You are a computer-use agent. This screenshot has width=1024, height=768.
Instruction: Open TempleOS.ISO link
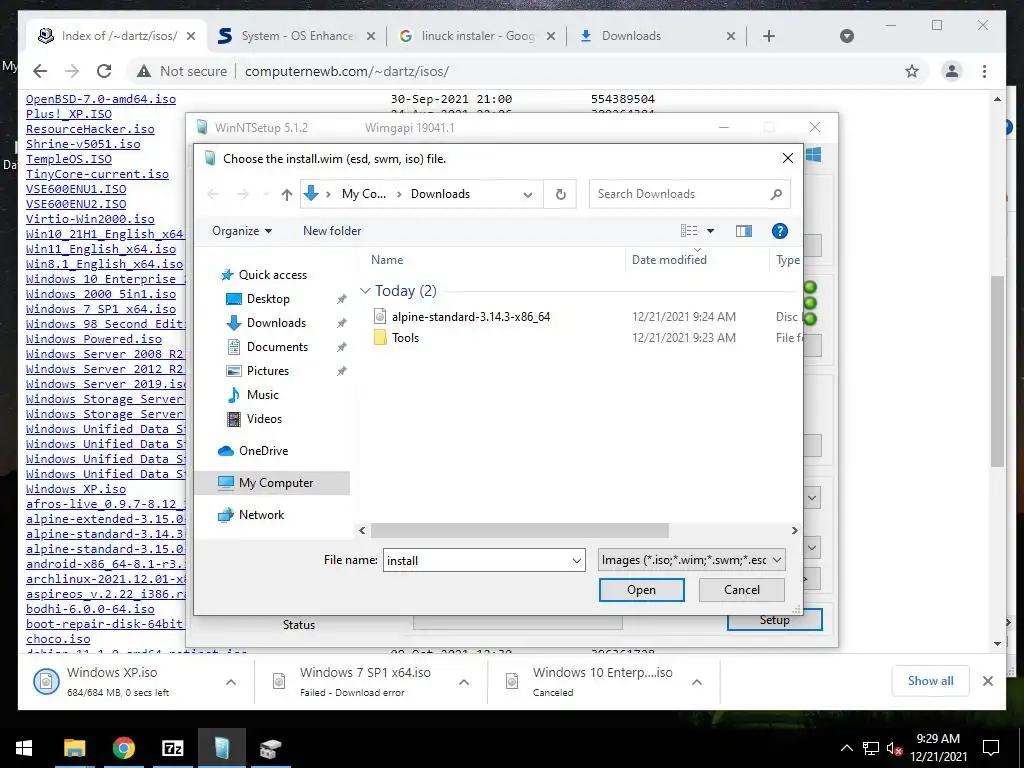pyautogui.click(x=69, y=159)
